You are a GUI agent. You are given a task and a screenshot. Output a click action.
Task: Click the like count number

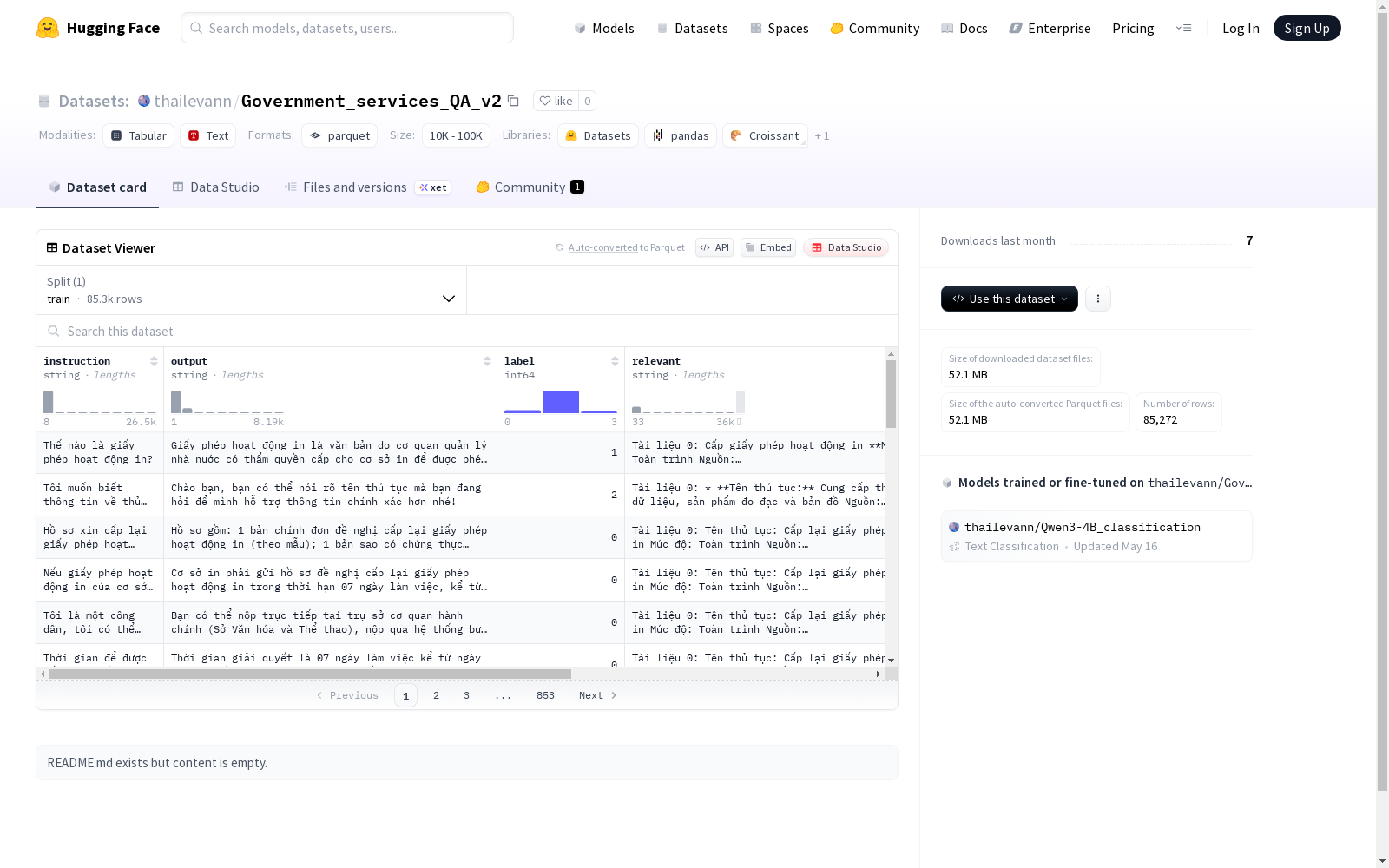pos(588,101)
